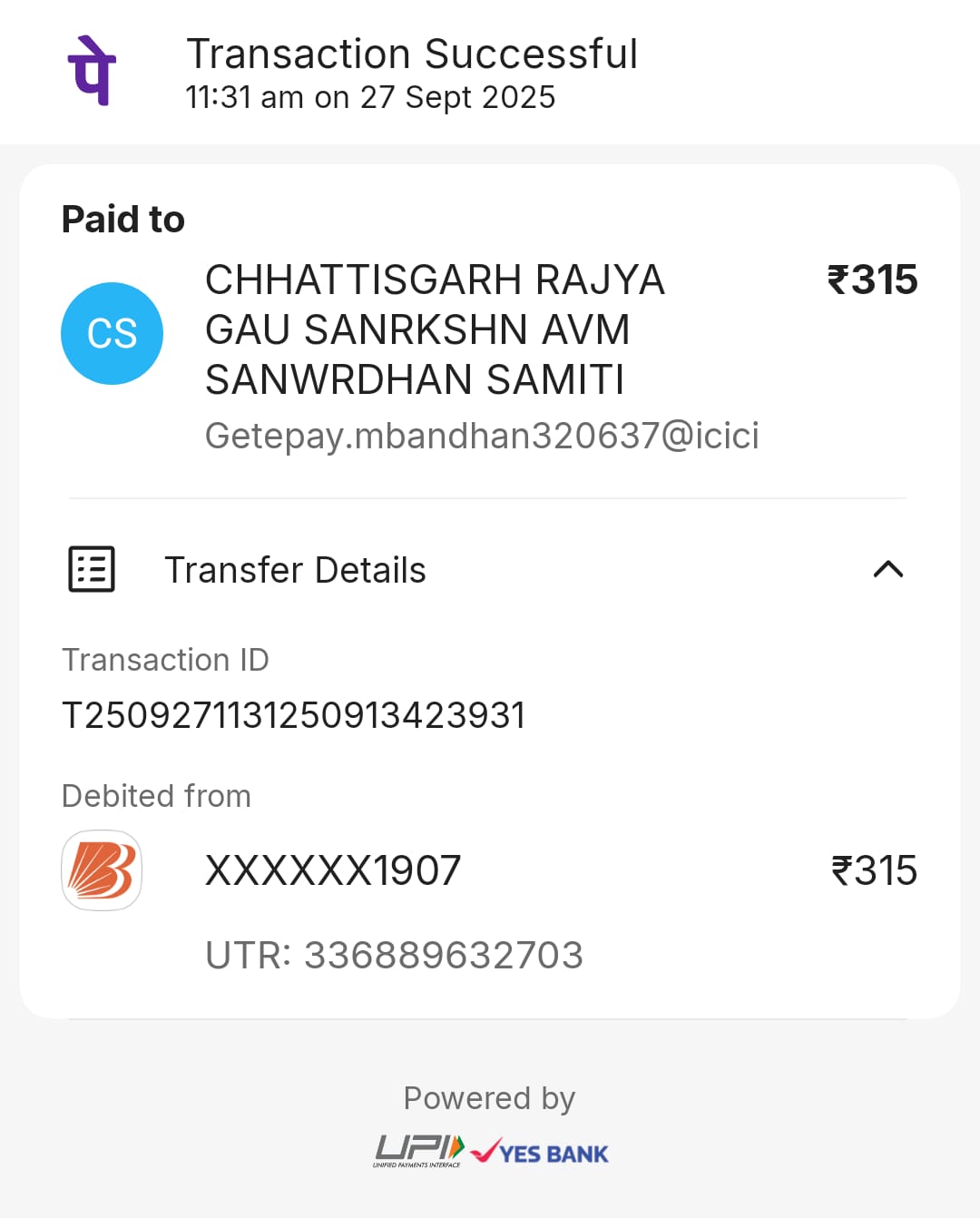Viewport: 980px width, 1218px height.
Task: Click the transaction date and time text
Action: point(370,97)
